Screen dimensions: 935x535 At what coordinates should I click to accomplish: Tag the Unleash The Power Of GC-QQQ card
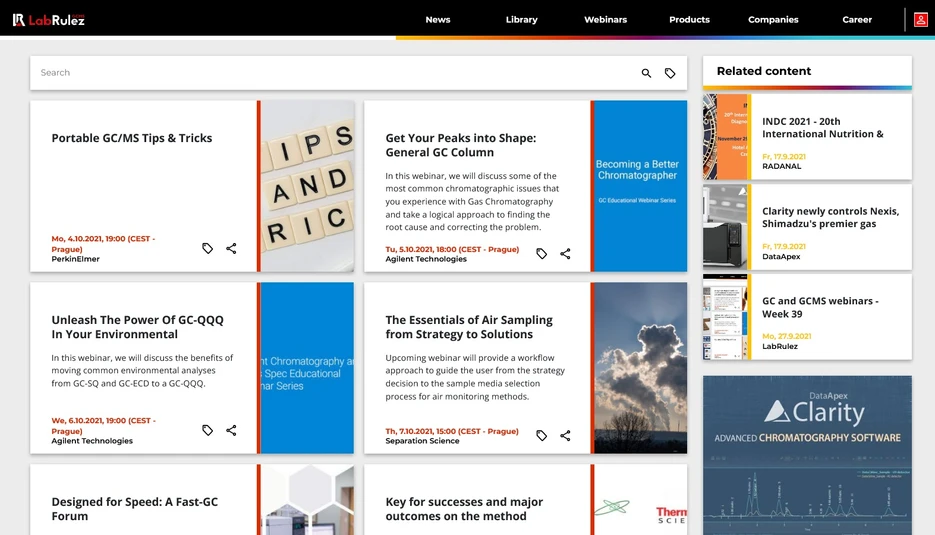tap(207, 431)
